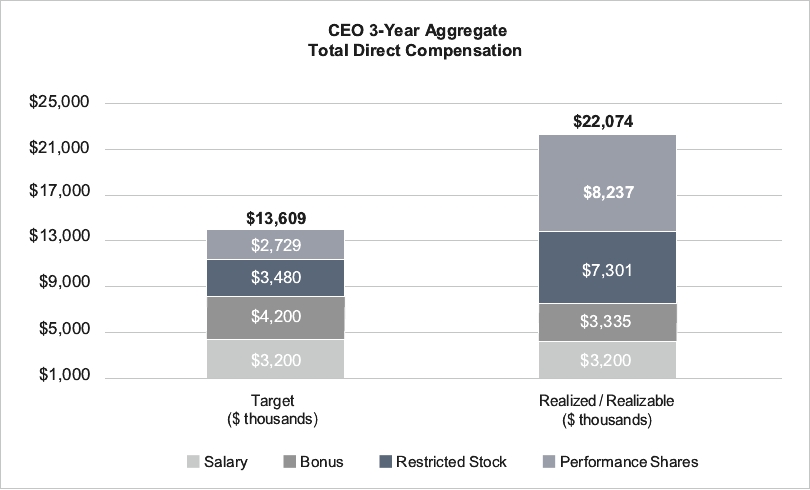Viewport: 810px width, 490px height.
Task: Click the Target $3,200 salary segment
Action: click(x=275, y=359)
